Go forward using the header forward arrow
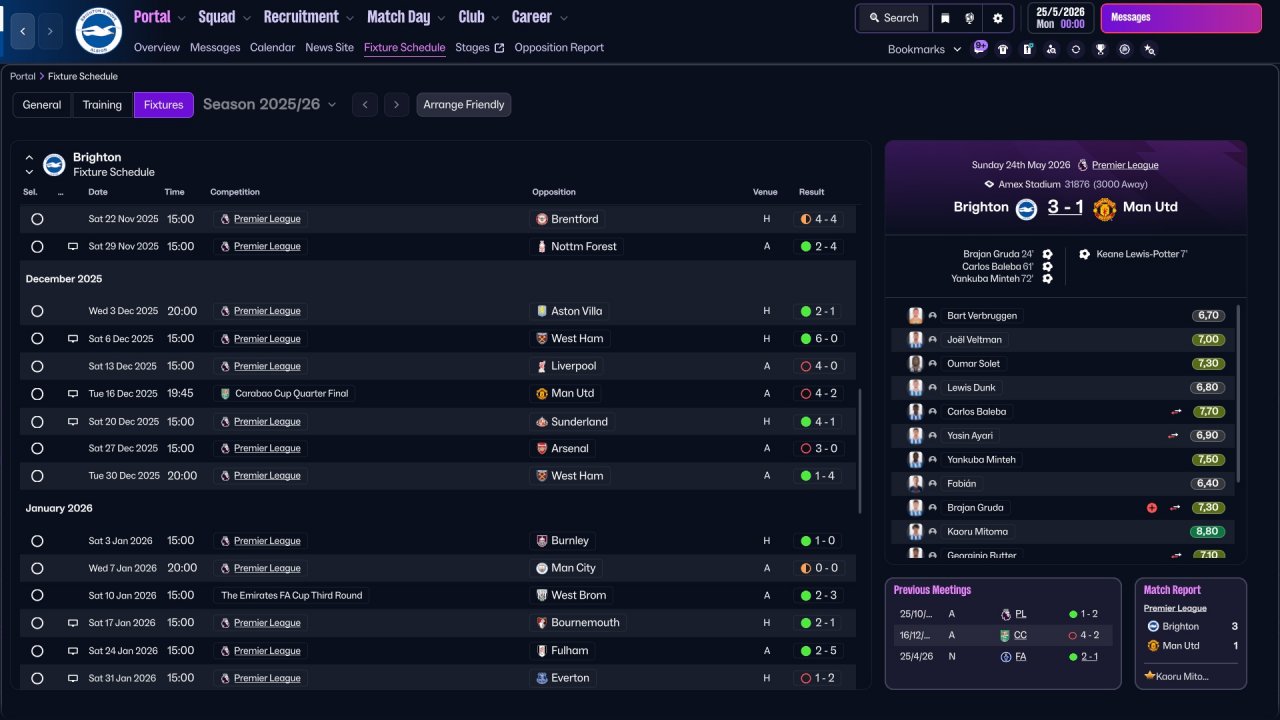The image size is (1280, 720). 50,31
